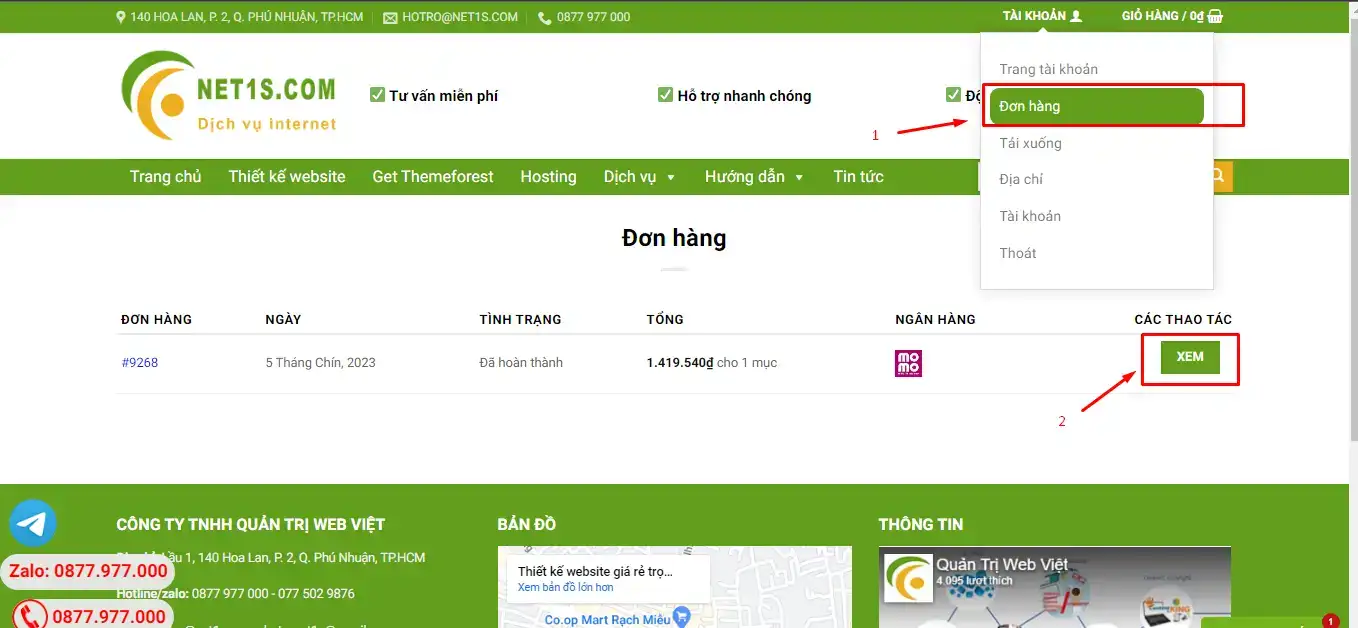The width and height of the screenshot is (1358, 628).
Task: Click the phone icon beside 0877 977 000
Action: [x=542, y=17]
